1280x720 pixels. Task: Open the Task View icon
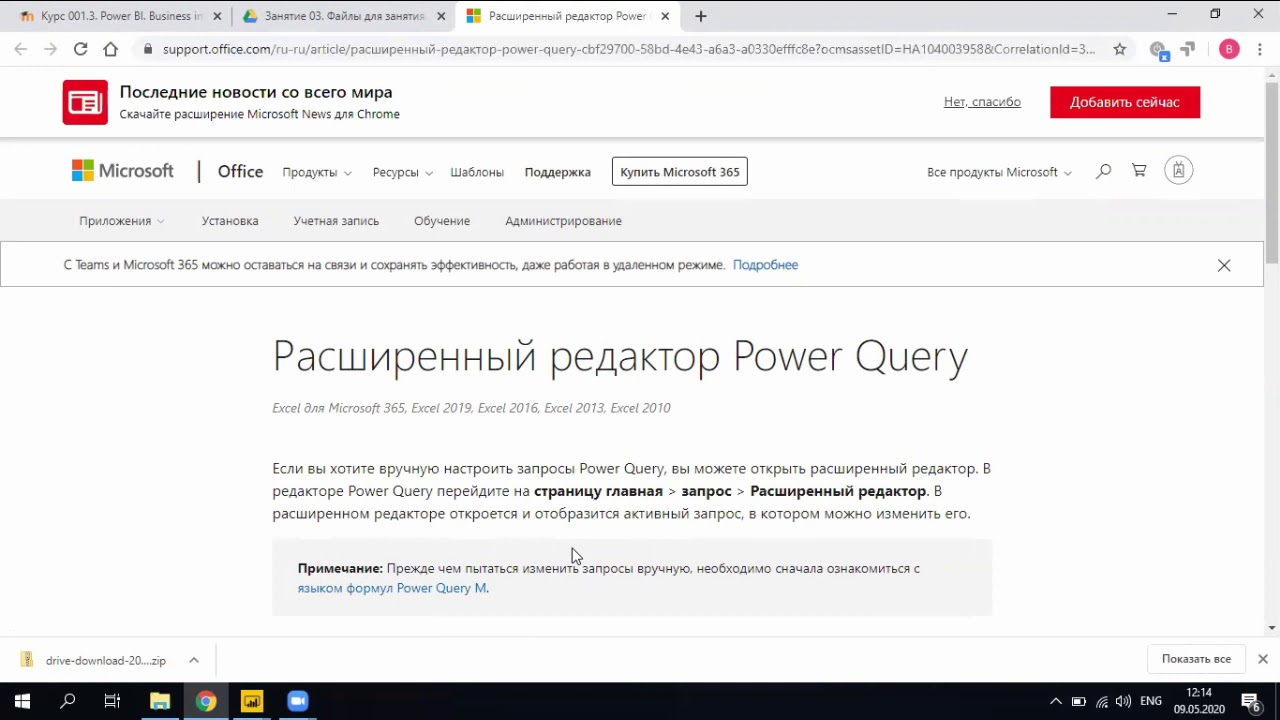click(x=113, y=701)
